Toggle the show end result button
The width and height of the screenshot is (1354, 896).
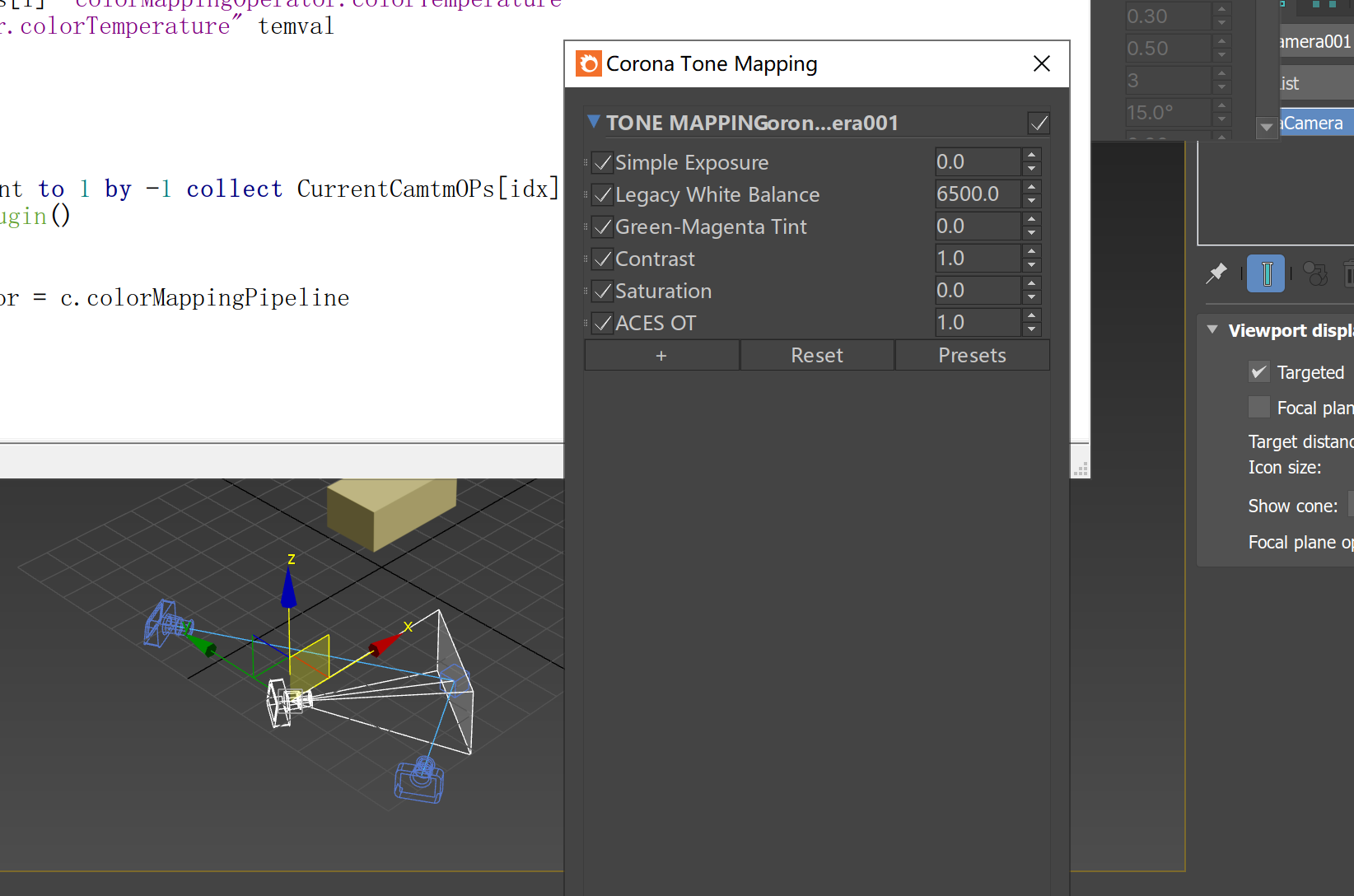(x=1266, y=273)
